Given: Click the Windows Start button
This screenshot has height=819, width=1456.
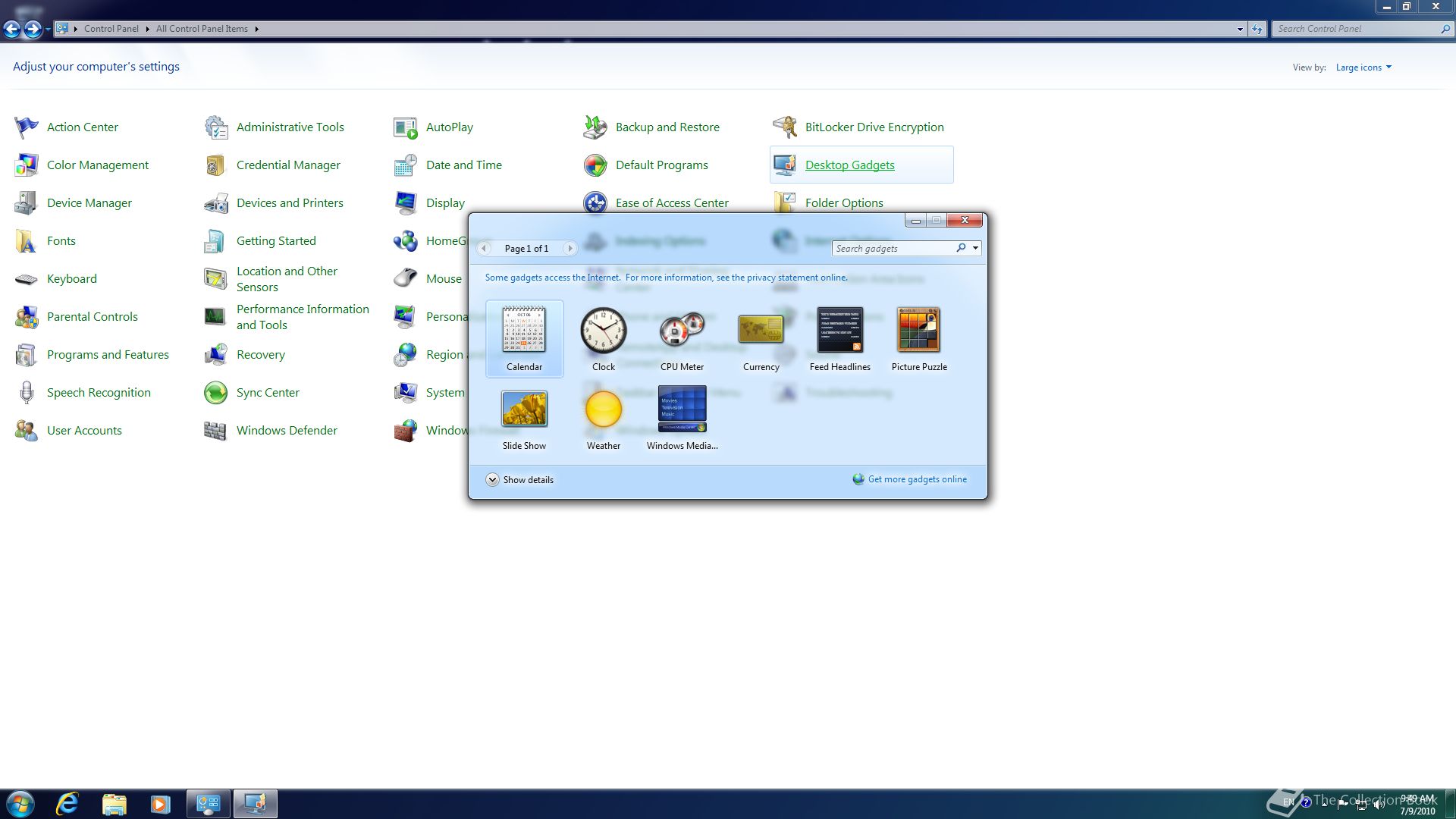Looking at the screenshot, I should click(20, 804).
